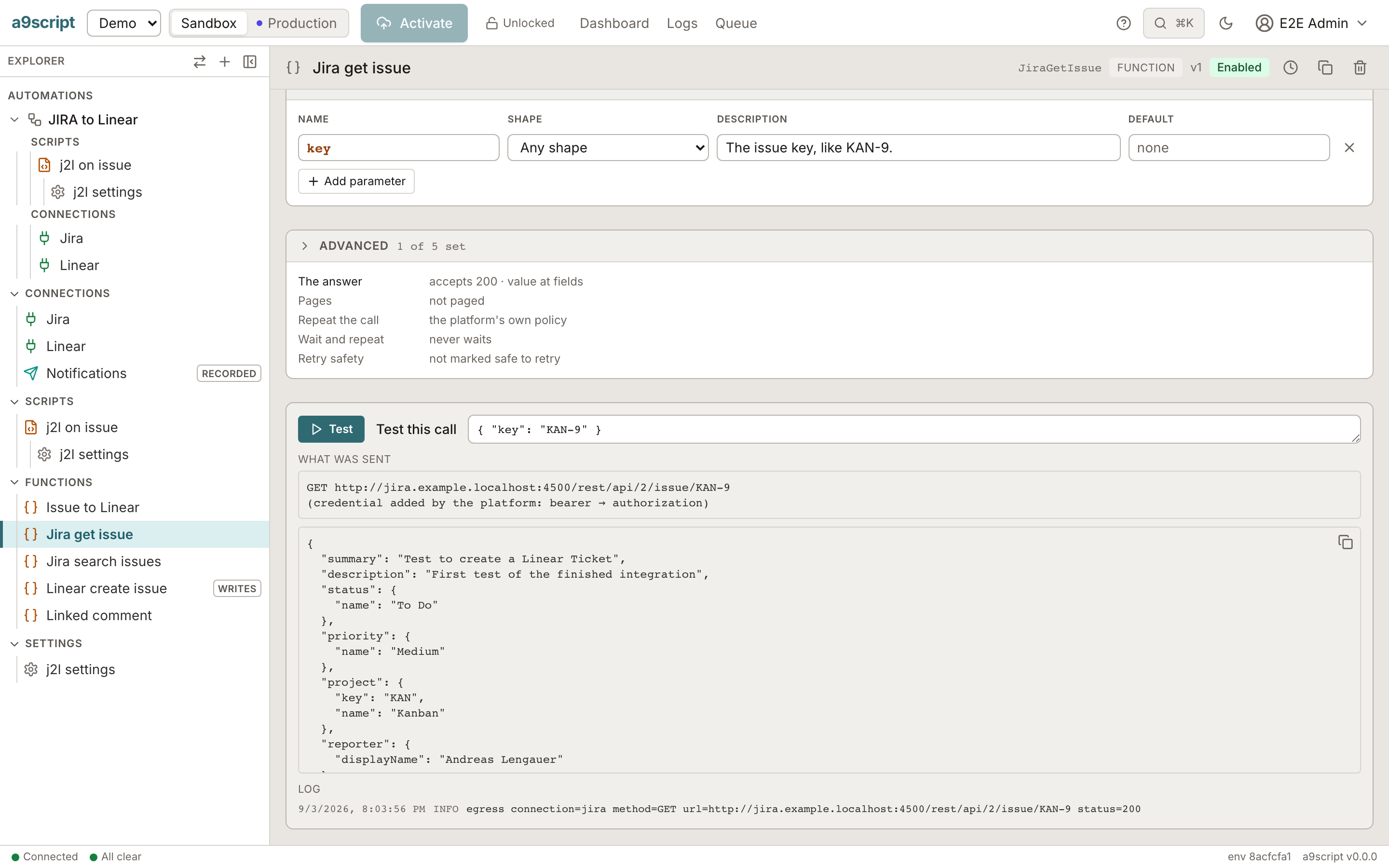Select Linear connection under JIRA to Linear

point(79,265)
